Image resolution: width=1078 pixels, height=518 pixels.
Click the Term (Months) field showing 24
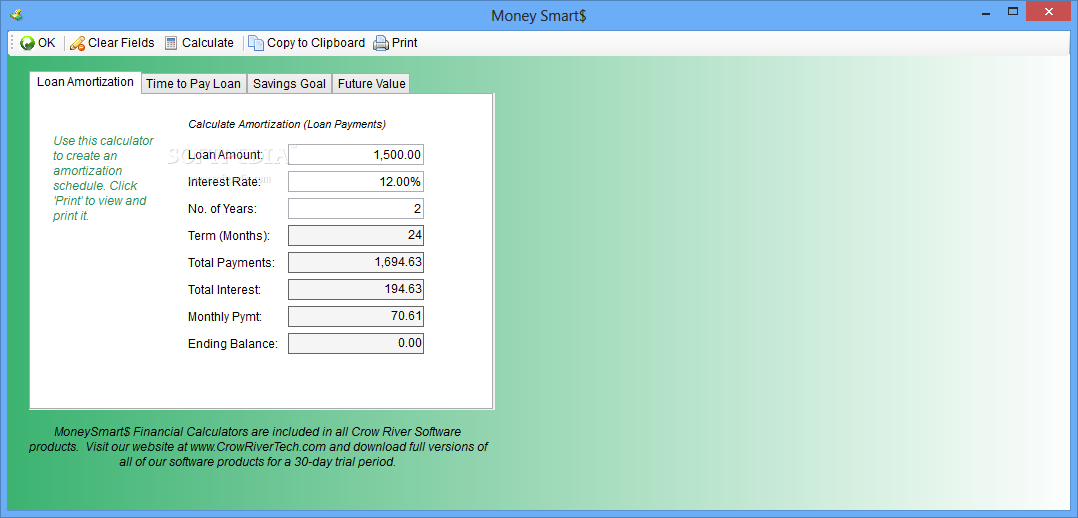(355, 235)
